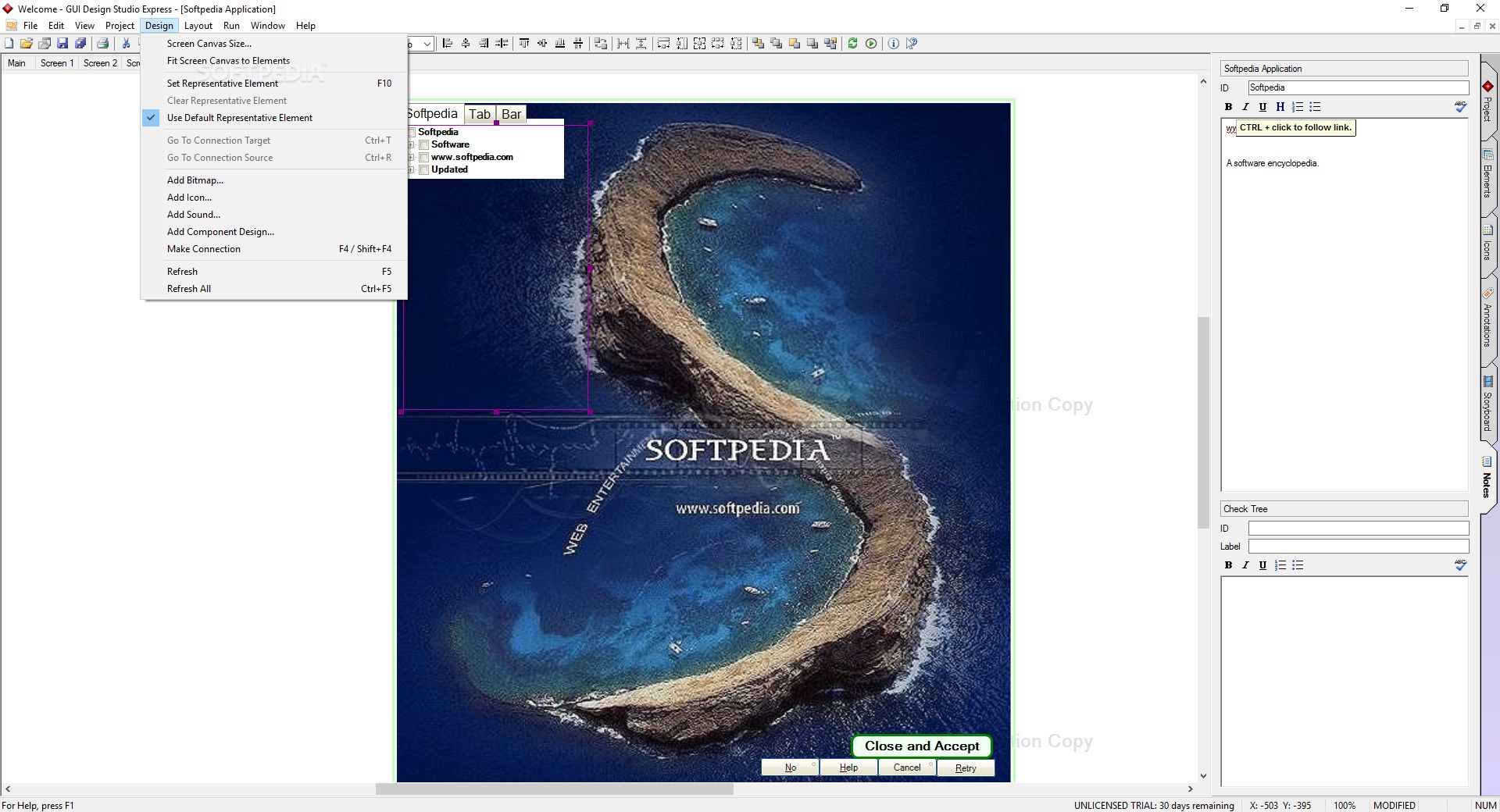The image size is (1500, 812).
Task: Open the Storyboard side panel tab
Action: [x=1487, y=404]
